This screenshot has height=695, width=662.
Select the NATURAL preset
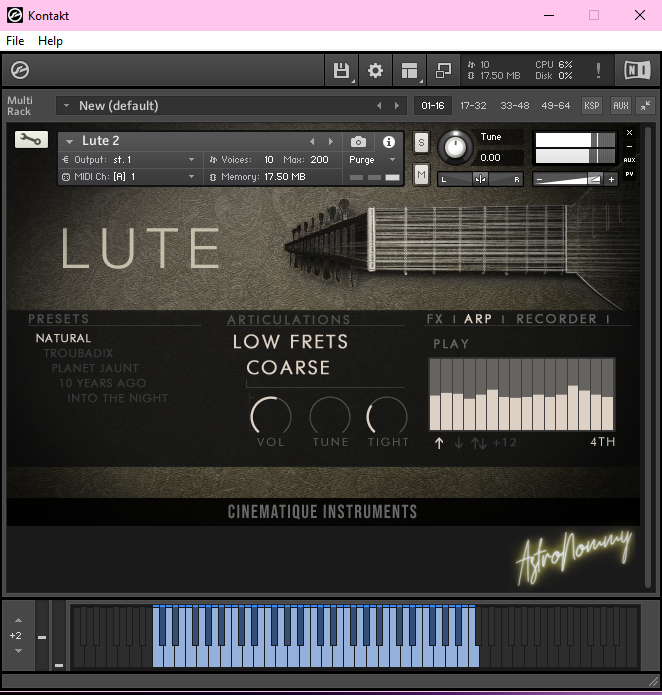[63, 338]
